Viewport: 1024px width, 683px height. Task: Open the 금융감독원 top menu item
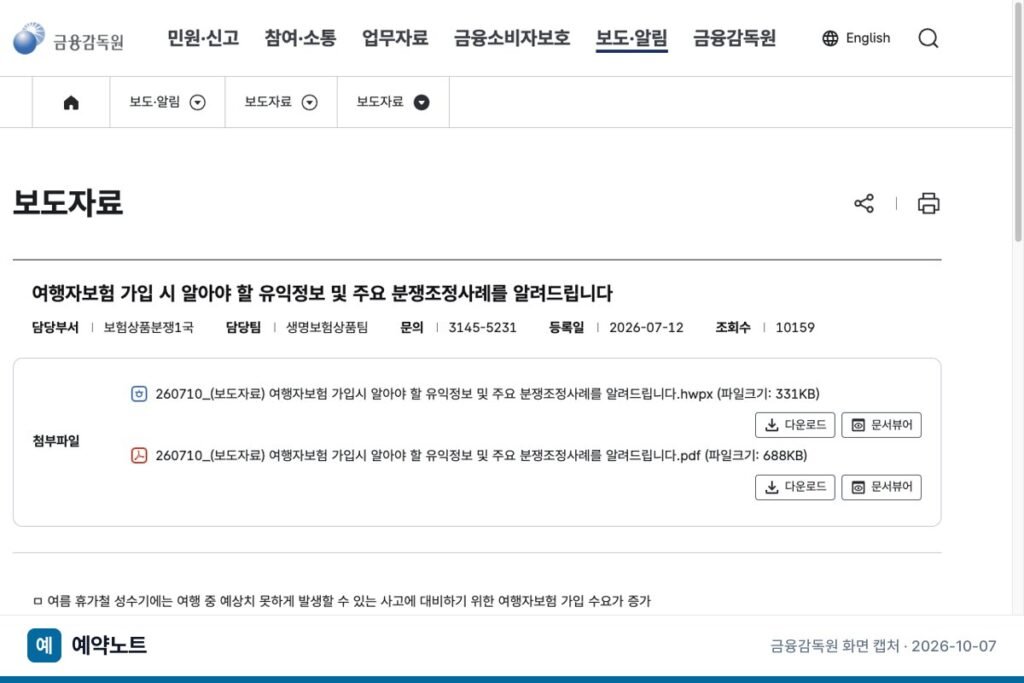735,38
